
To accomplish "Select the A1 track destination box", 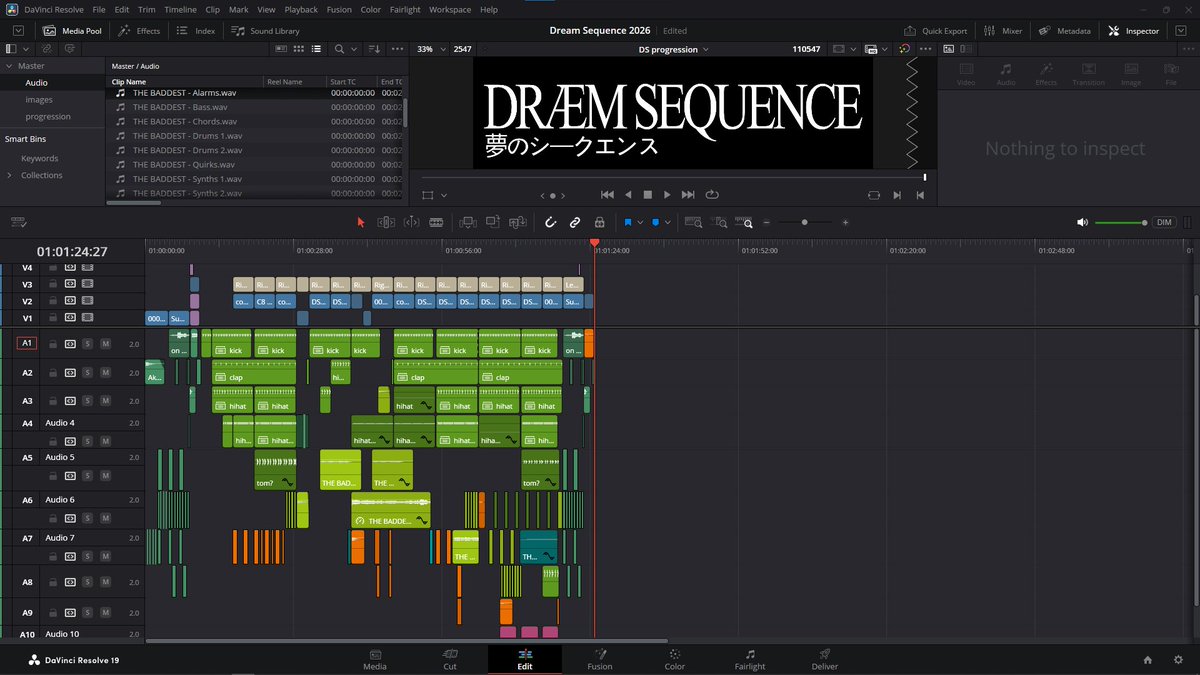I will [27, 343].
